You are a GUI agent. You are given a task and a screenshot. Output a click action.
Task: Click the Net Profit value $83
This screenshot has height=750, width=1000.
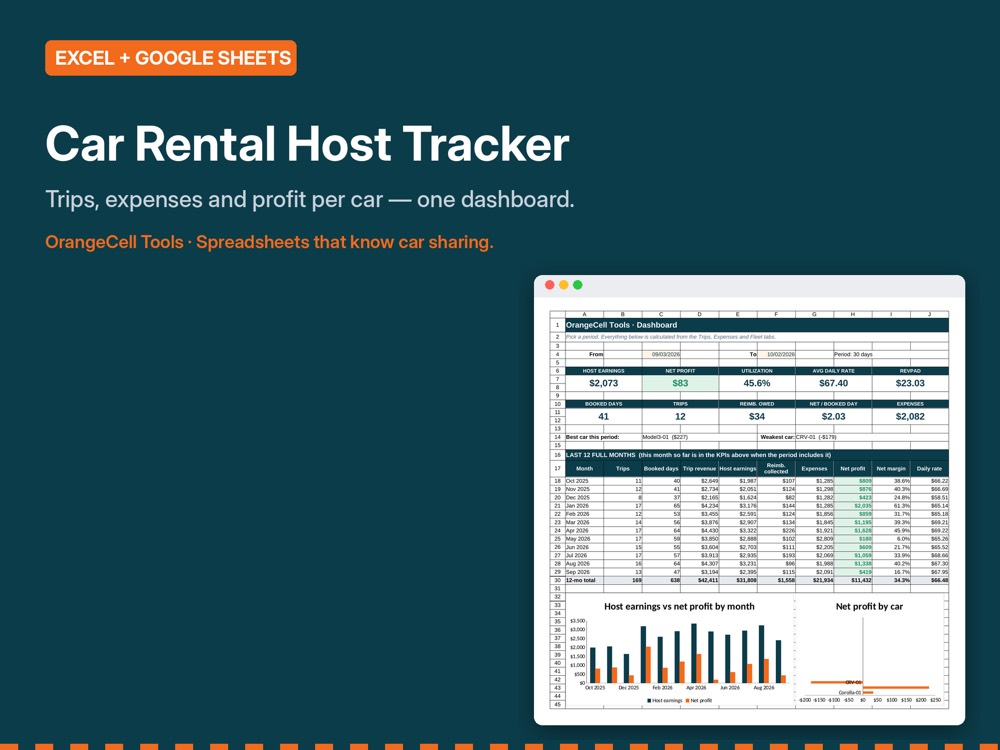pyautogui.click(x=680, y=383)
